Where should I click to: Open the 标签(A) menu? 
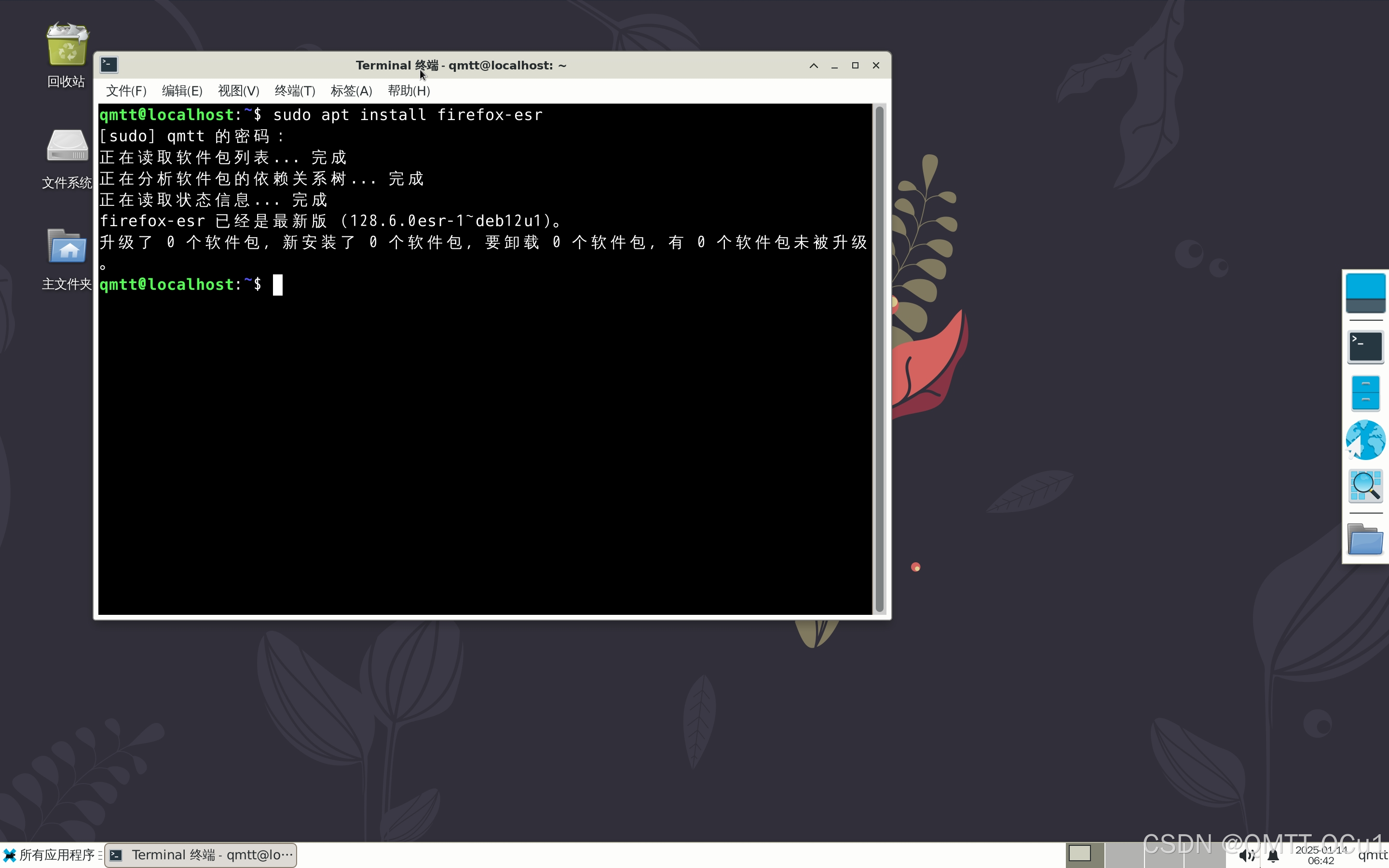351,91
